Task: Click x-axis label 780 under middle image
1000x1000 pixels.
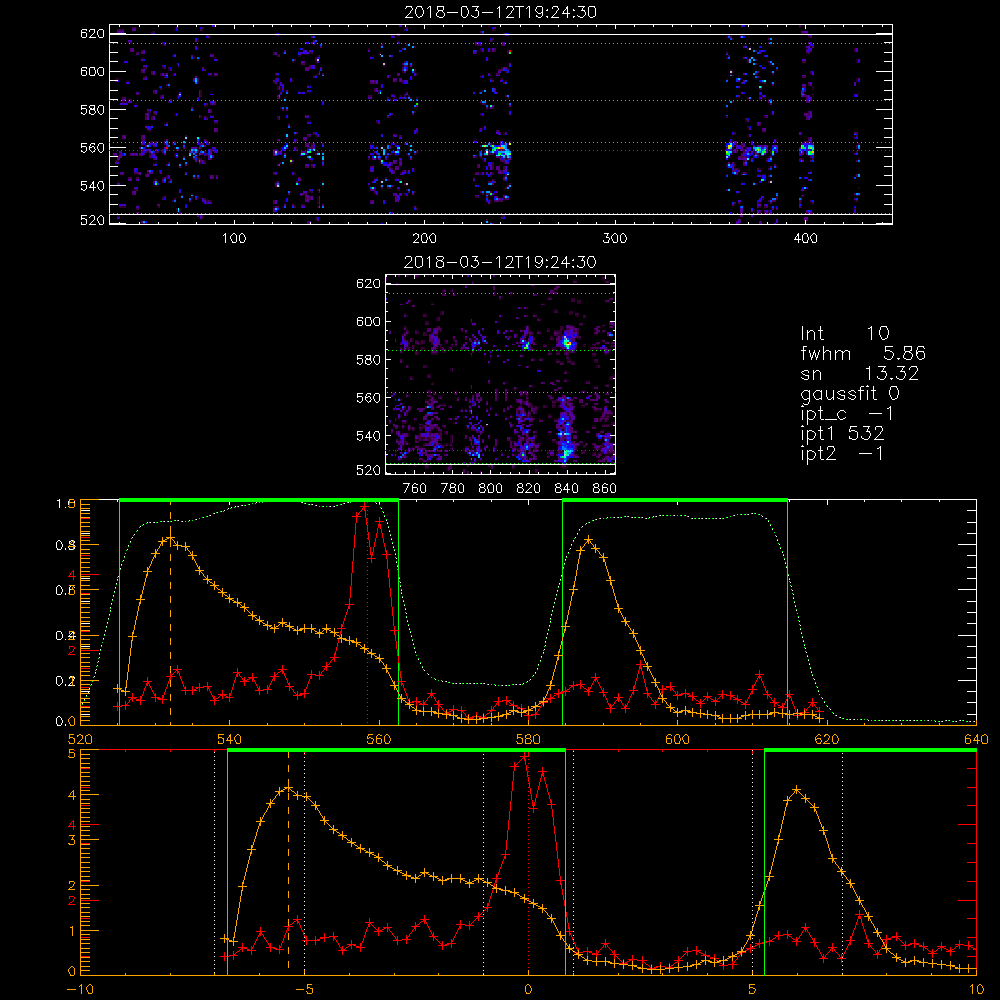Action: pyautogui.click(x=453, y=489)
